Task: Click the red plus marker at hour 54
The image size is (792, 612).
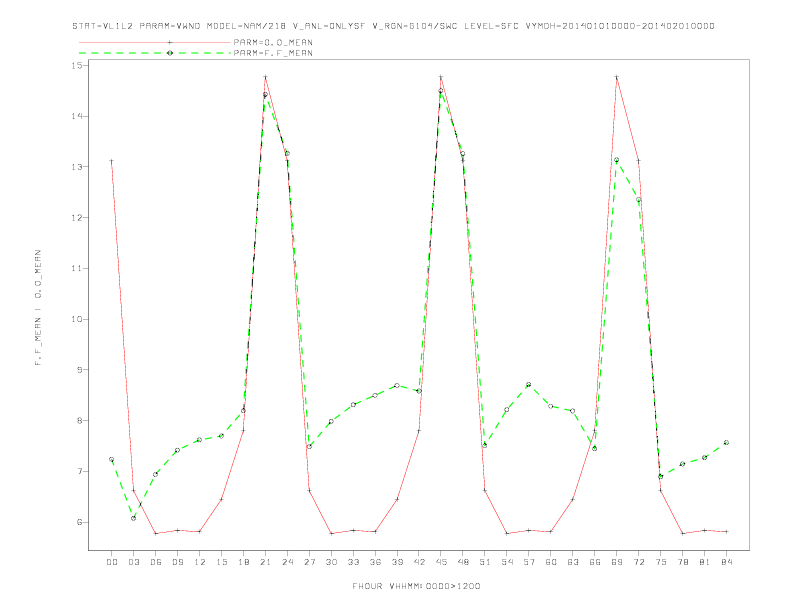Action: tap(507, 533)
